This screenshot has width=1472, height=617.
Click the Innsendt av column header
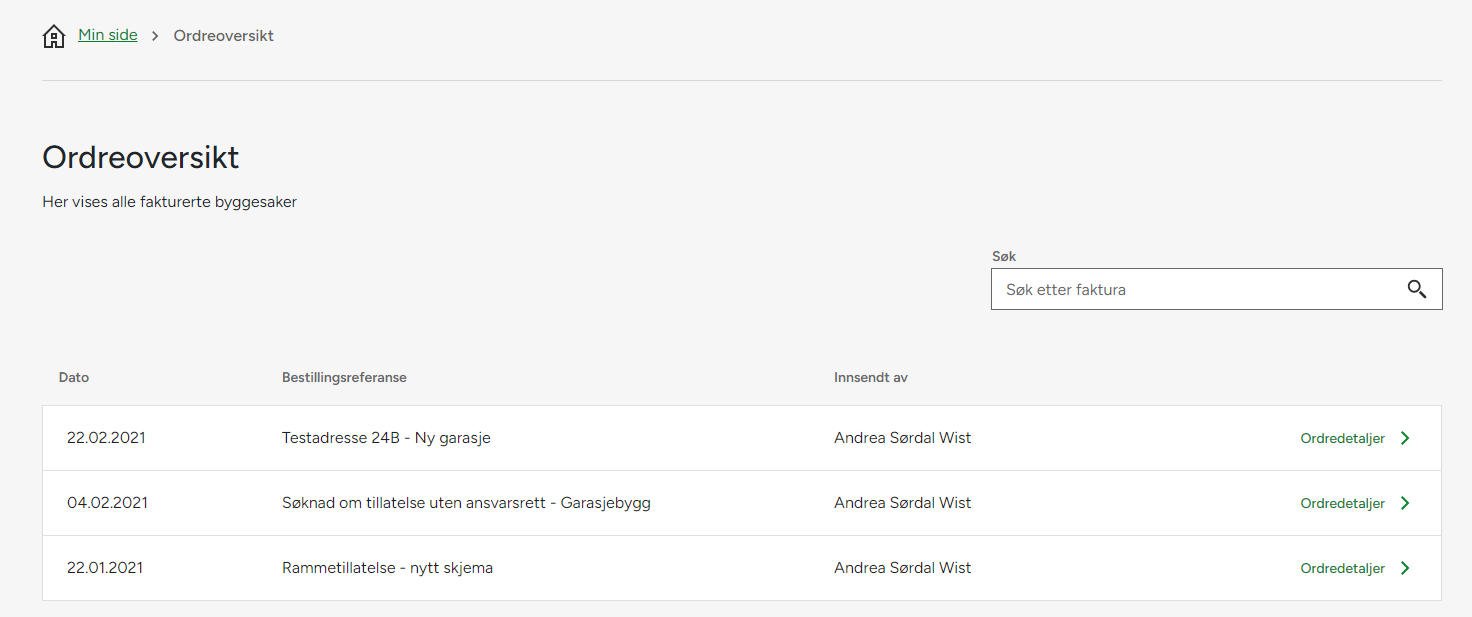coord(870,377)
